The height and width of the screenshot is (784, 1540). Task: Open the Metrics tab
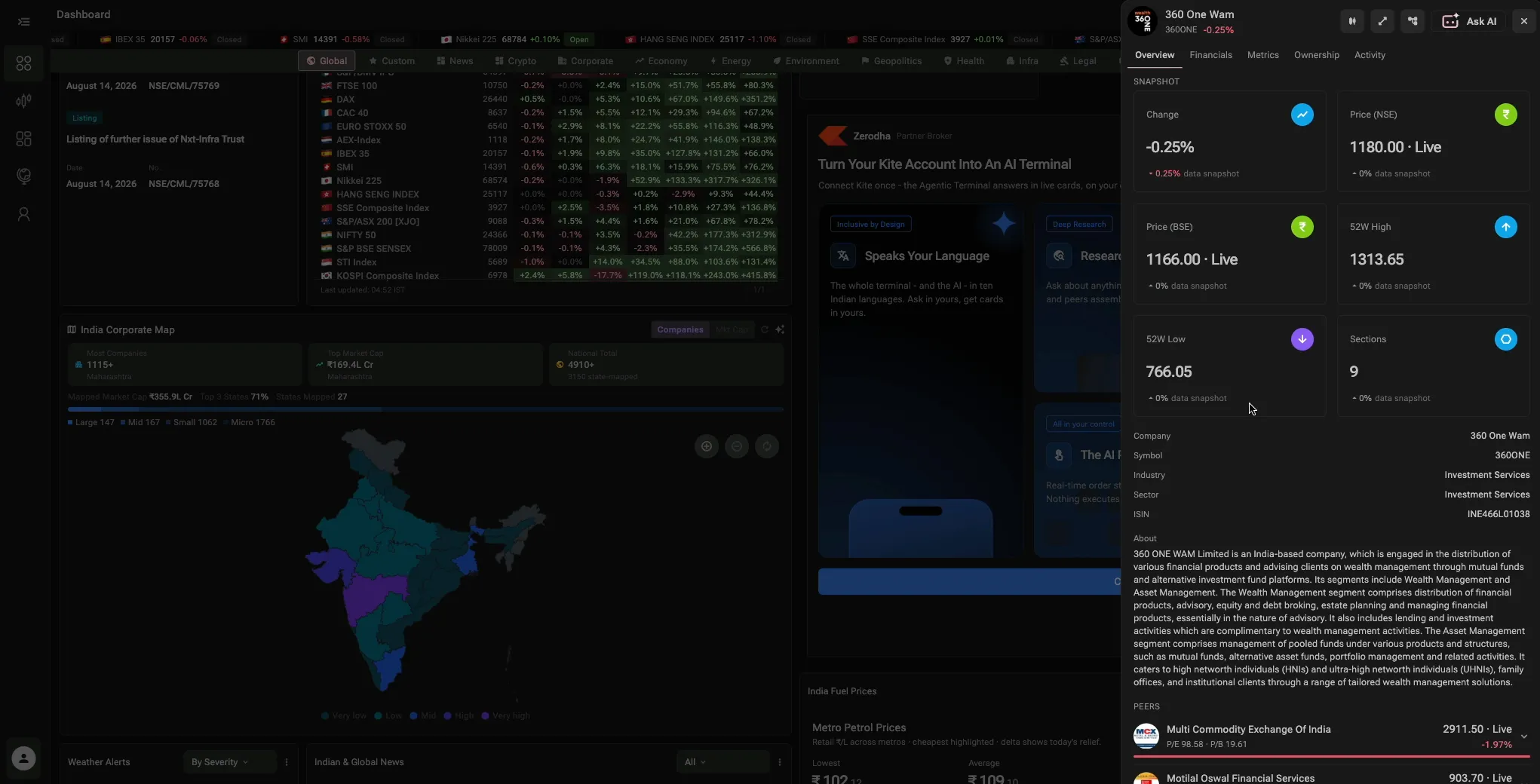(x=1262, y=55)
